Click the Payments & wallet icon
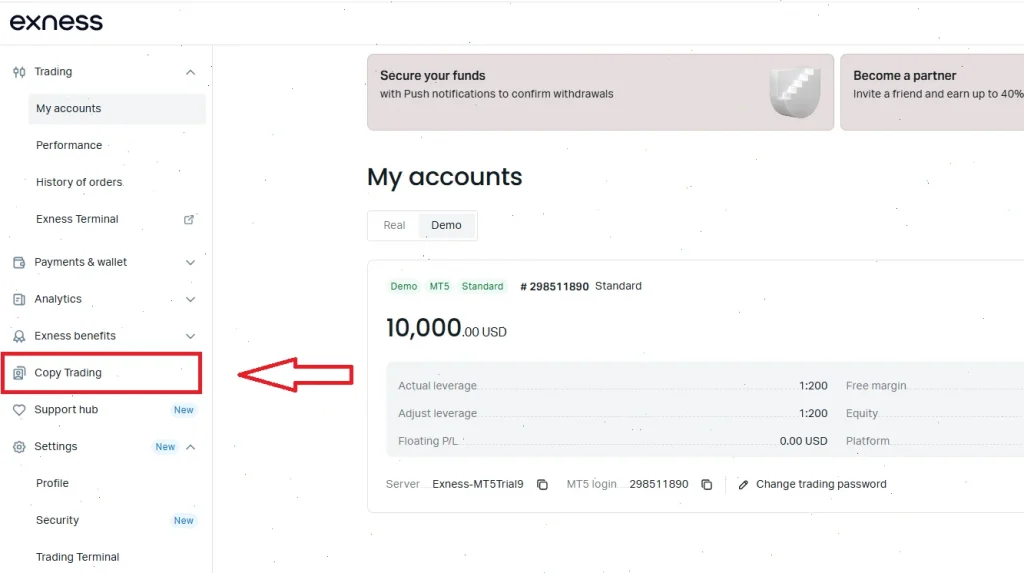1024x573 pixels. point(19,262)
